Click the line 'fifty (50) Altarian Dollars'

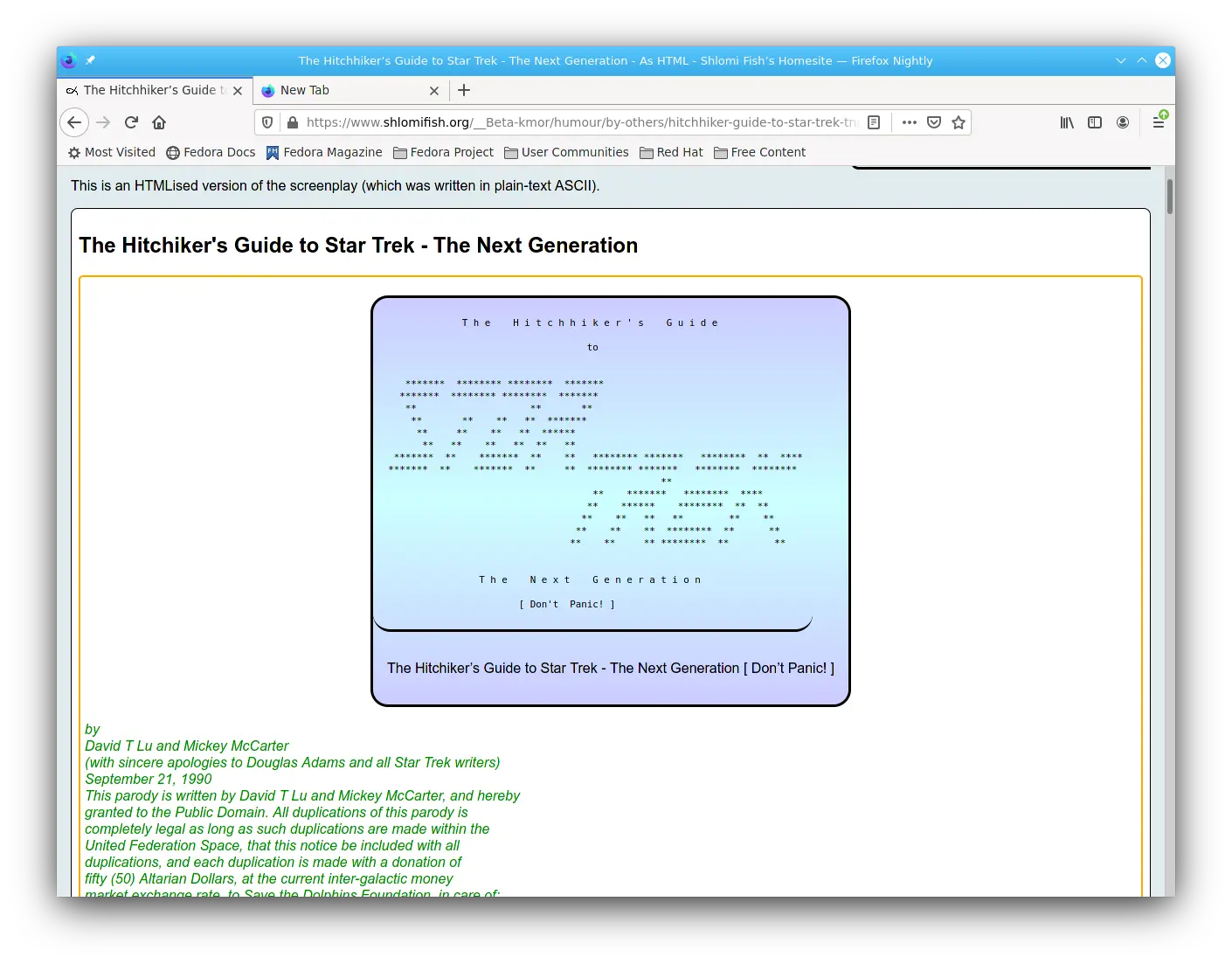268,878
